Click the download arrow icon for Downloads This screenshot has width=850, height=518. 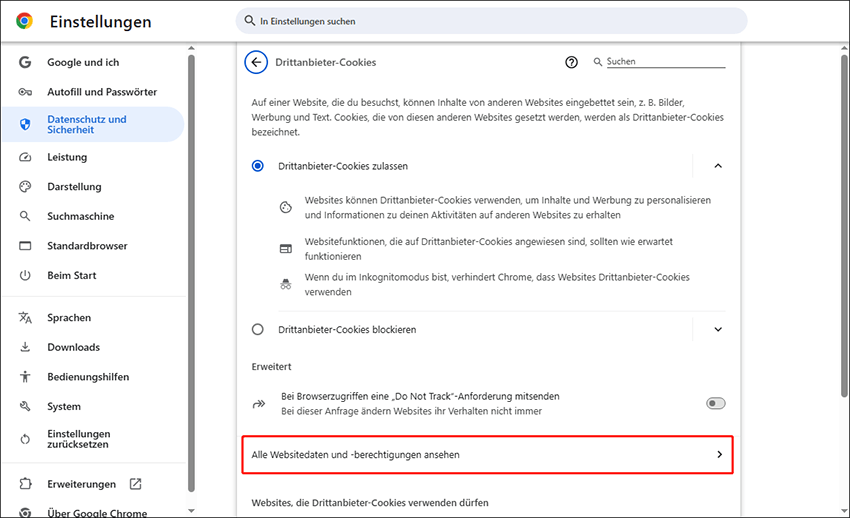pyautogui.click(x=25, y=347)
